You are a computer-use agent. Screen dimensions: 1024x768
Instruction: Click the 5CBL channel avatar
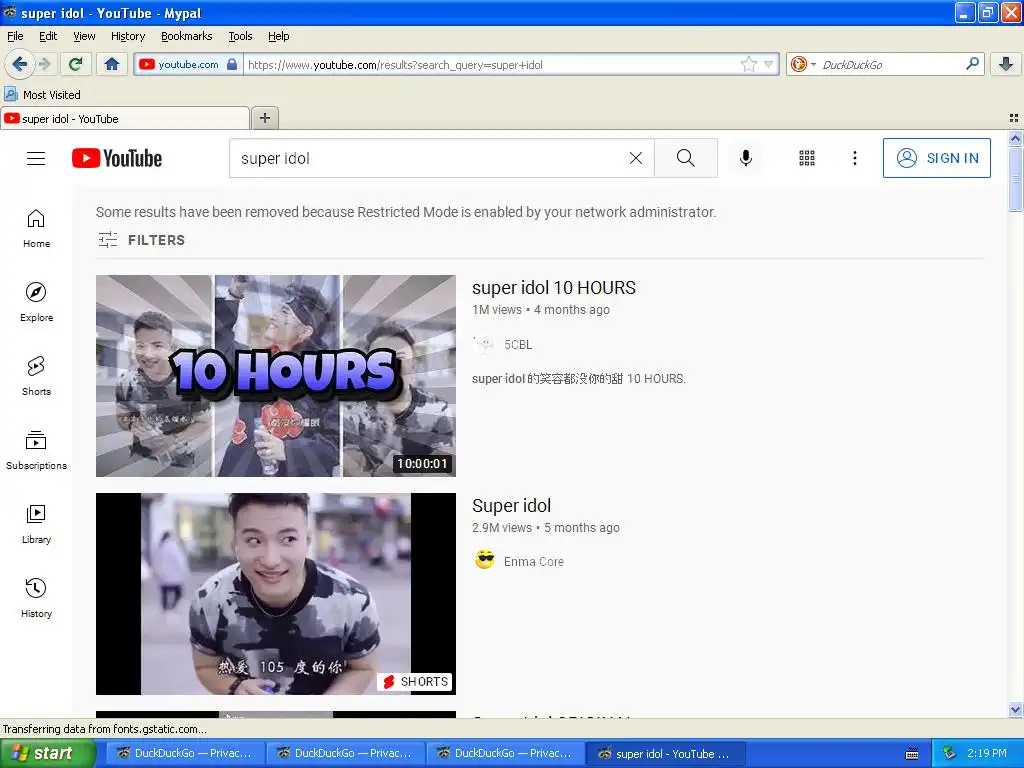click(484, 344)
